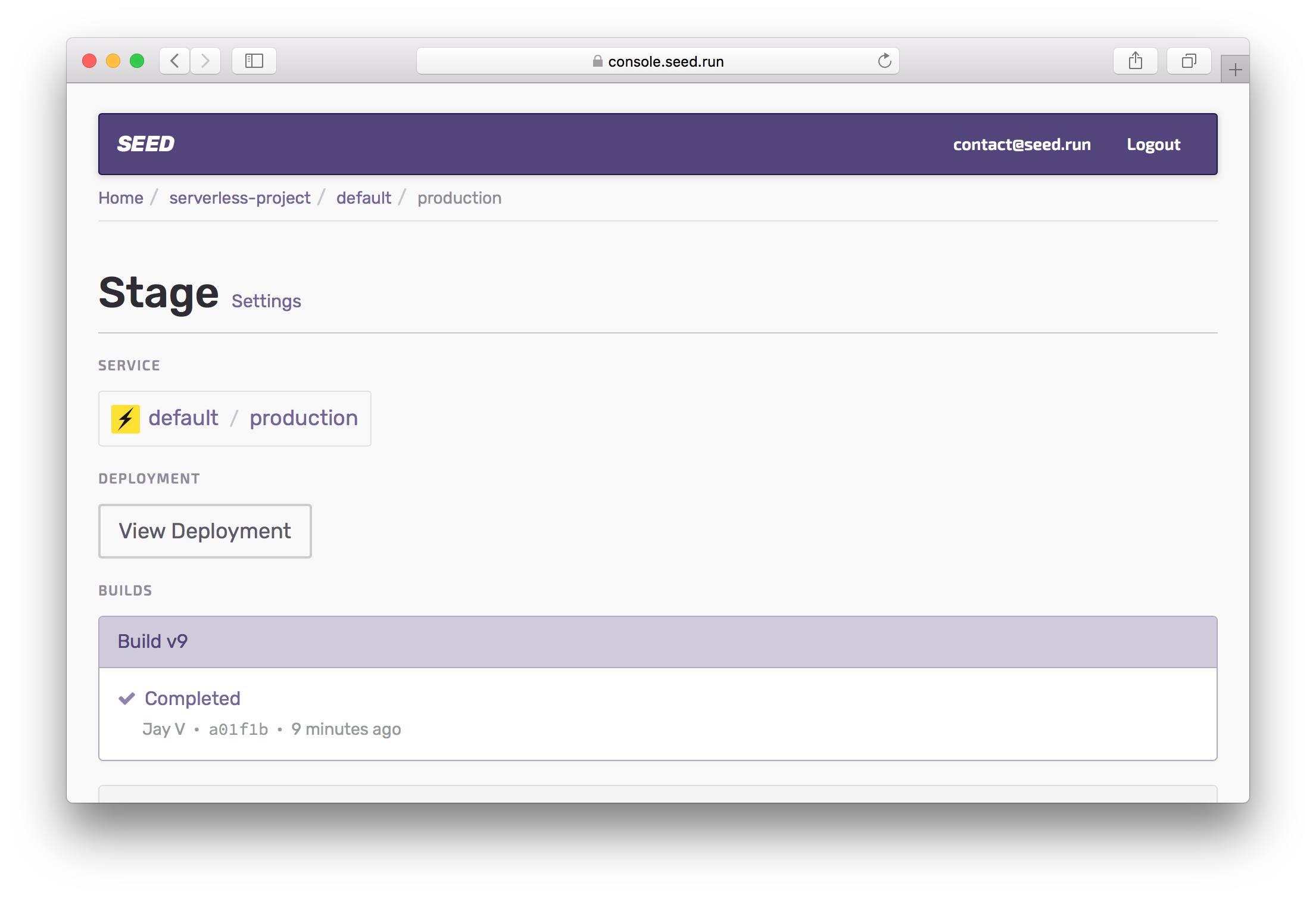Image resolution: width=1316 pixels, height=898 pixels.
Task: Toggle the Safari sidebar icon
Action: tap(254, 61)
